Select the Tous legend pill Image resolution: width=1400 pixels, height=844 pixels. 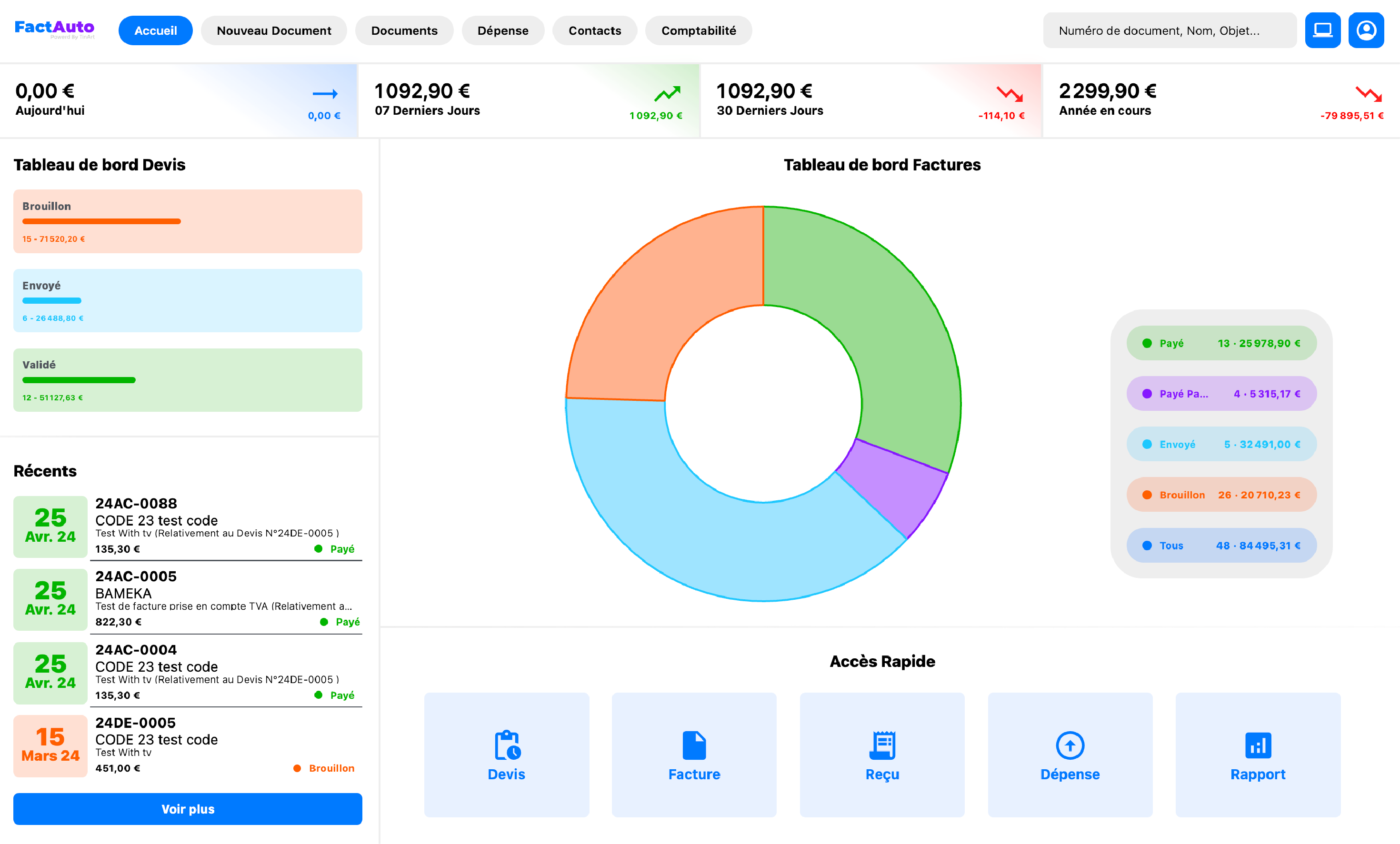coord(1221,546)
